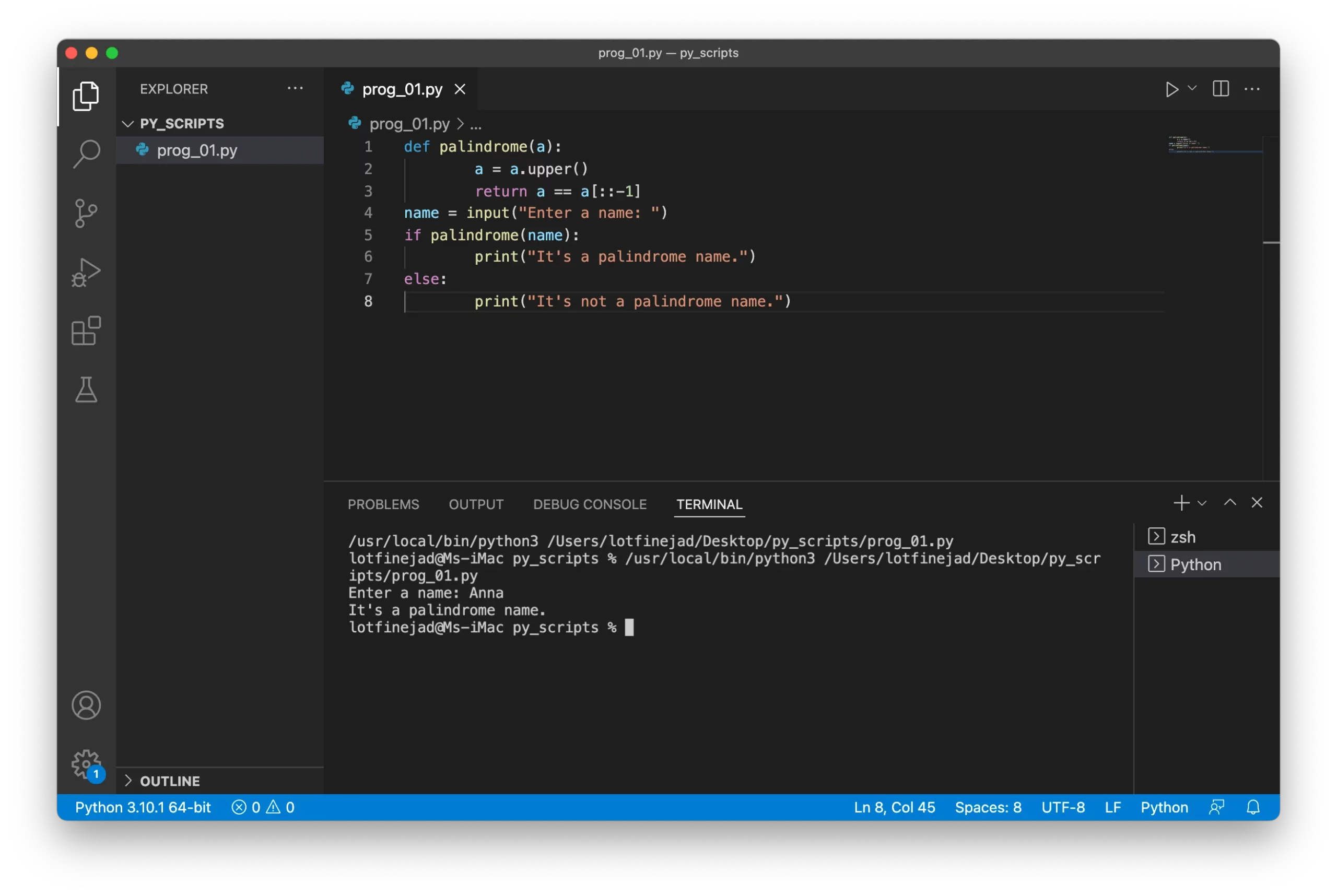Maximize the terminal panel with the chevron
Image resolution: width=1337 pixels, height=896 pixels.
pyautogui.click(x=1229, y=503)
